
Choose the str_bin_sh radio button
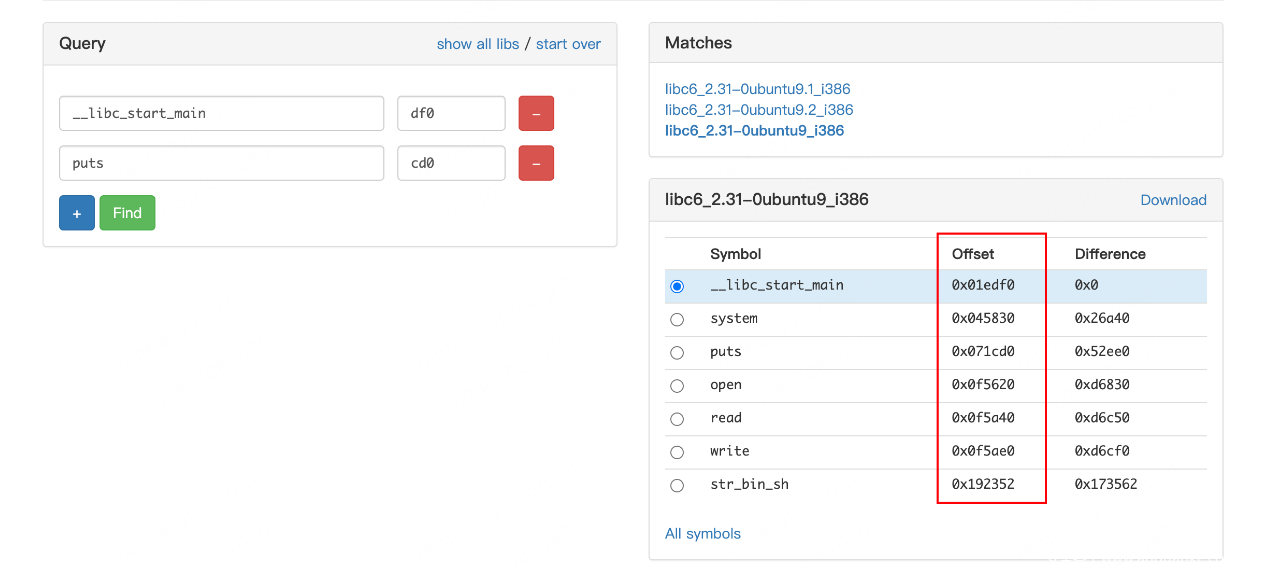677,485
